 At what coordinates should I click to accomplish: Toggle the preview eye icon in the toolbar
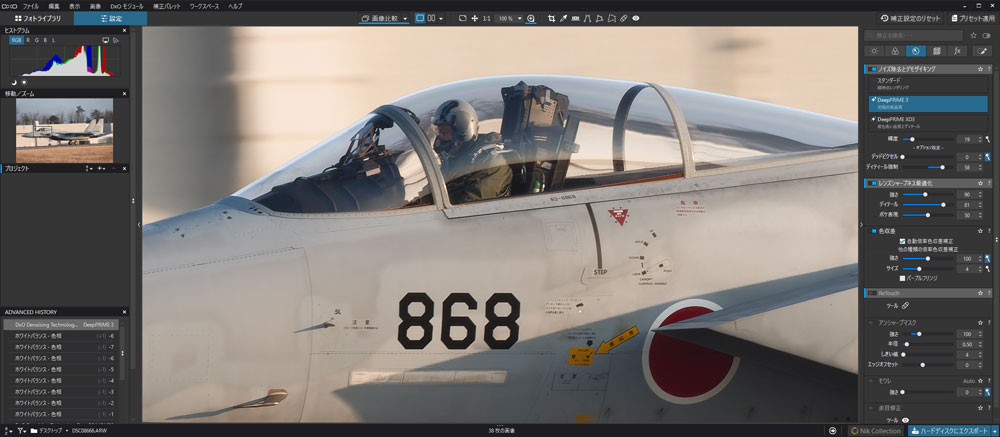point(636,18)
